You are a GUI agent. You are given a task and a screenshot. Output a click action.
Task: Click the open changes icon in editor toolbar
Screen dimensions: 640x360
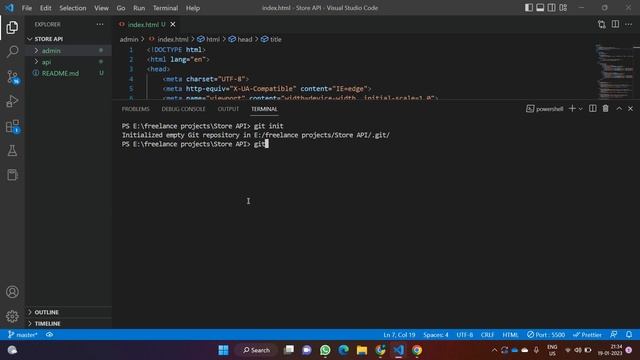602,24
